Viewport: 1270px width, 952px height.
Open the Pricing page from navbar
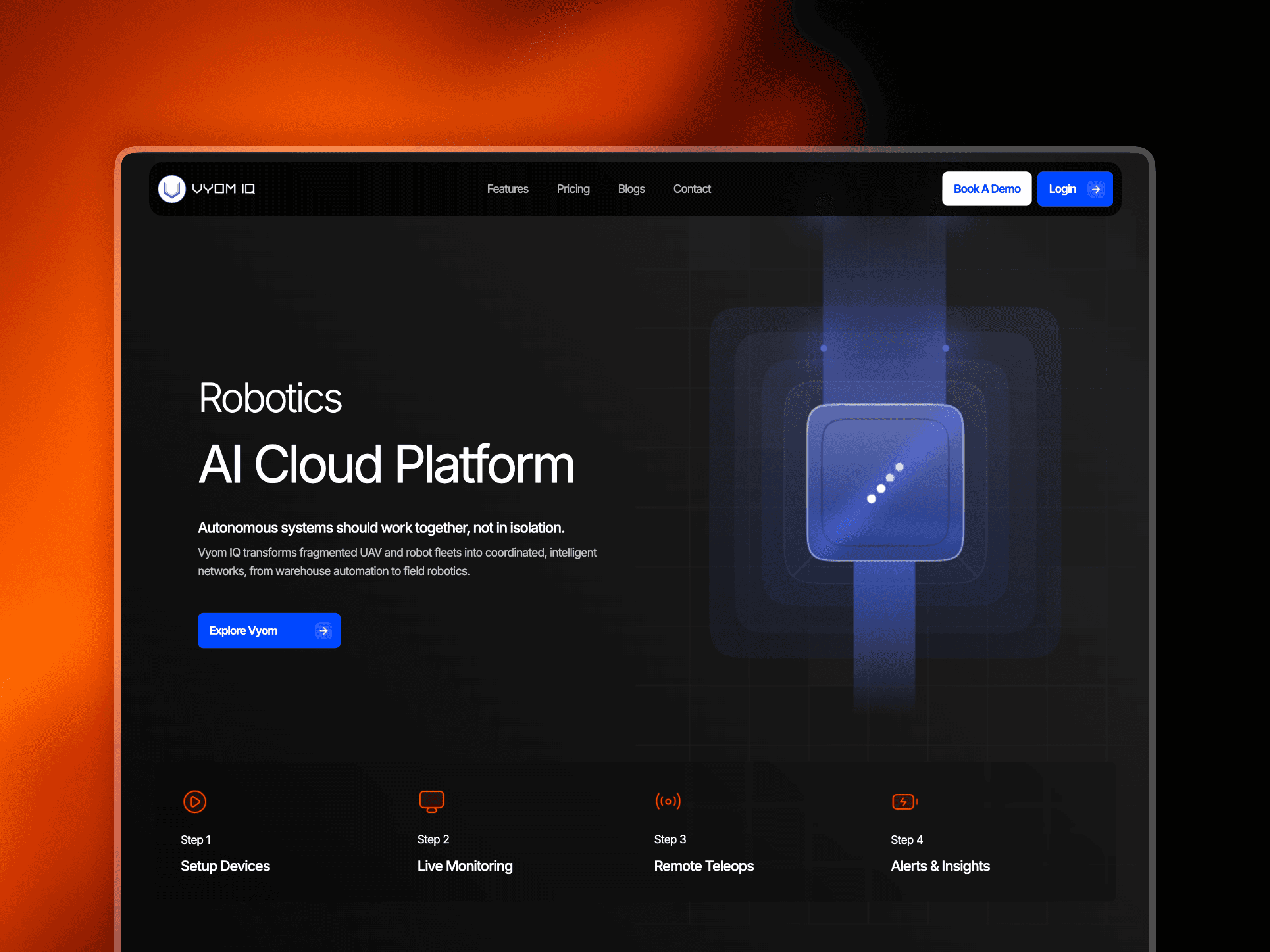(573, 189)
